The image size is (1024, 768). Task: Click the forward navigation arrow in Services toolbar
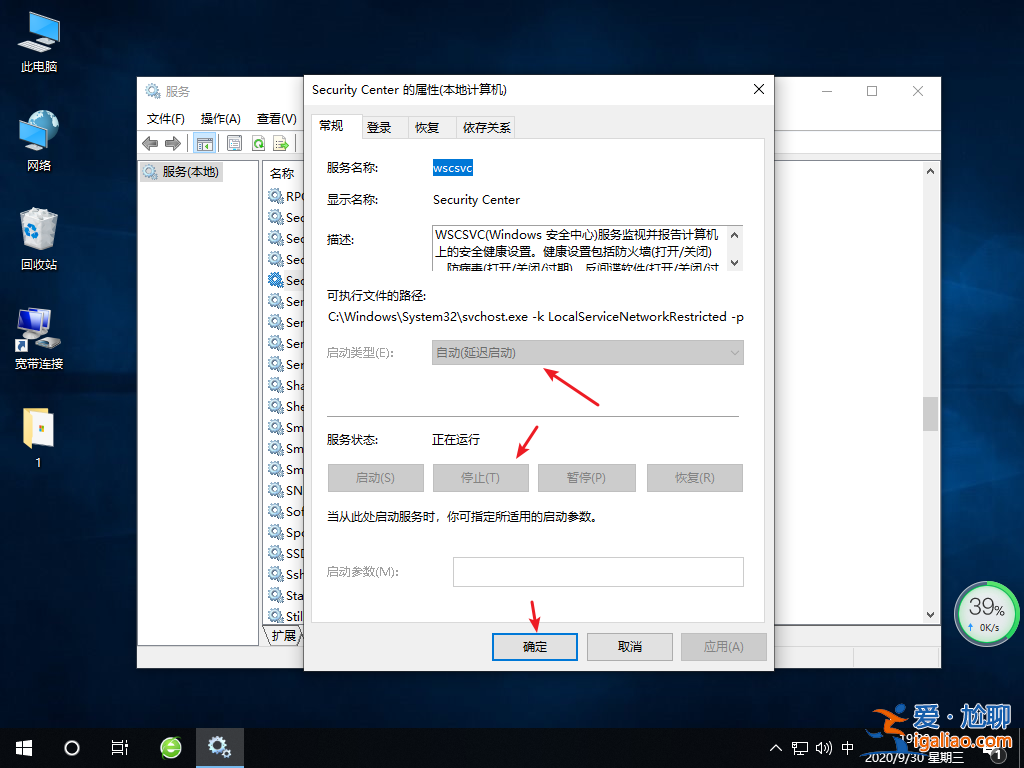(x=172, y=143)
